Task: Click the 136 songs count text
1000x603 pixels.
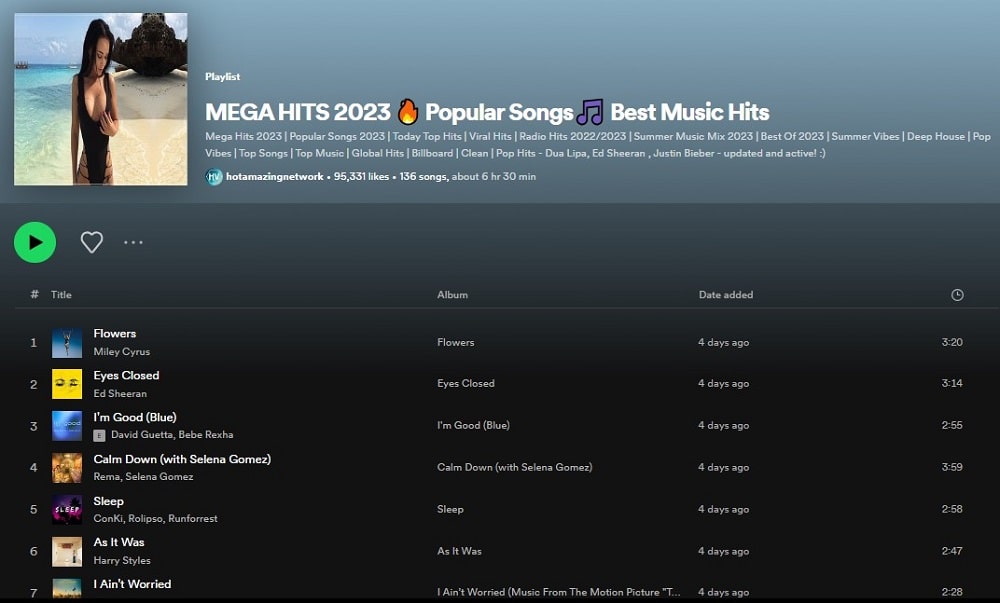Action: (423, 177)
